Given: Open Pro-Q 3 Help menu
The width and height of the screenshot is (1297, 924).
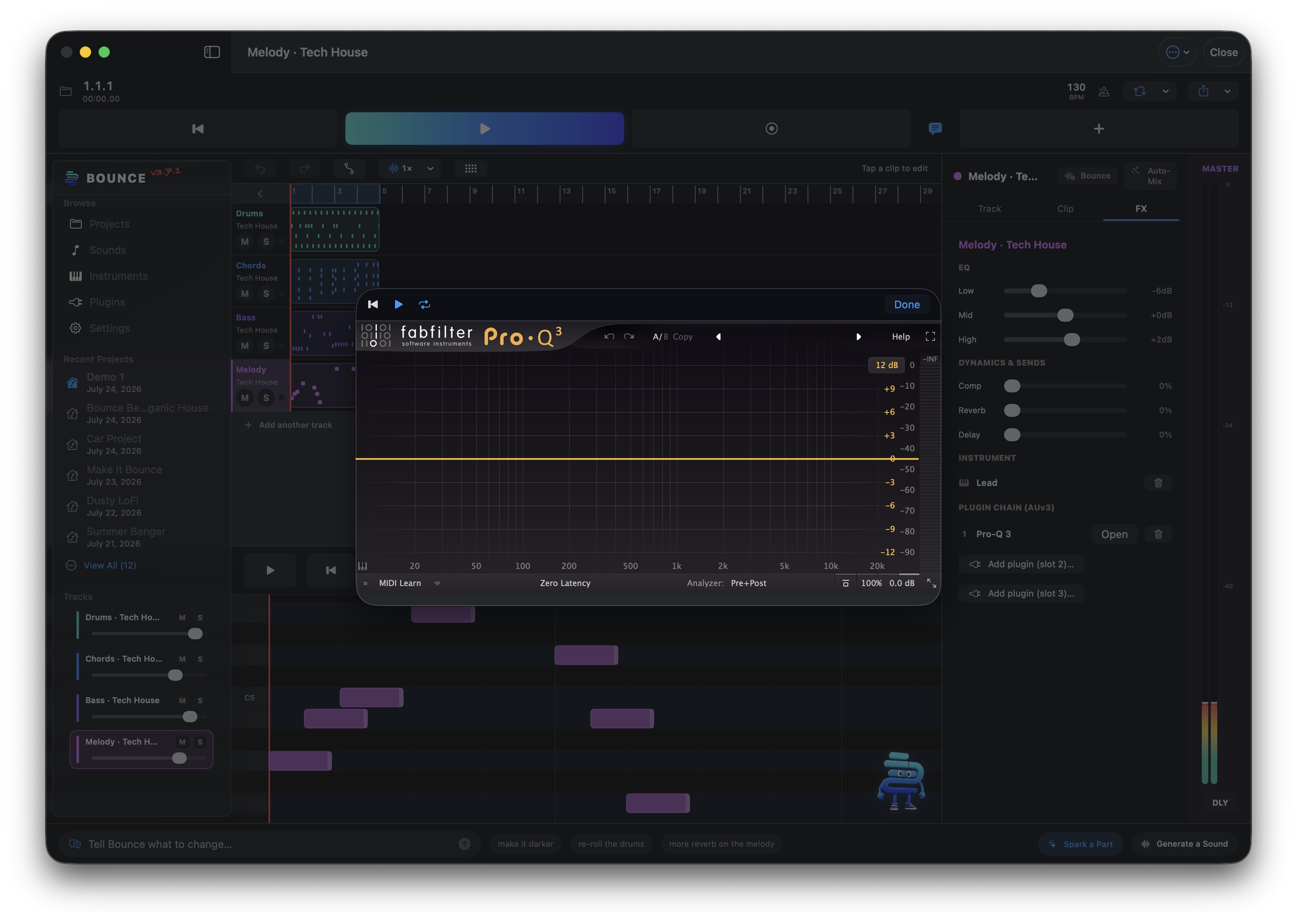Looking at the screenshot, I should (900, 337).
